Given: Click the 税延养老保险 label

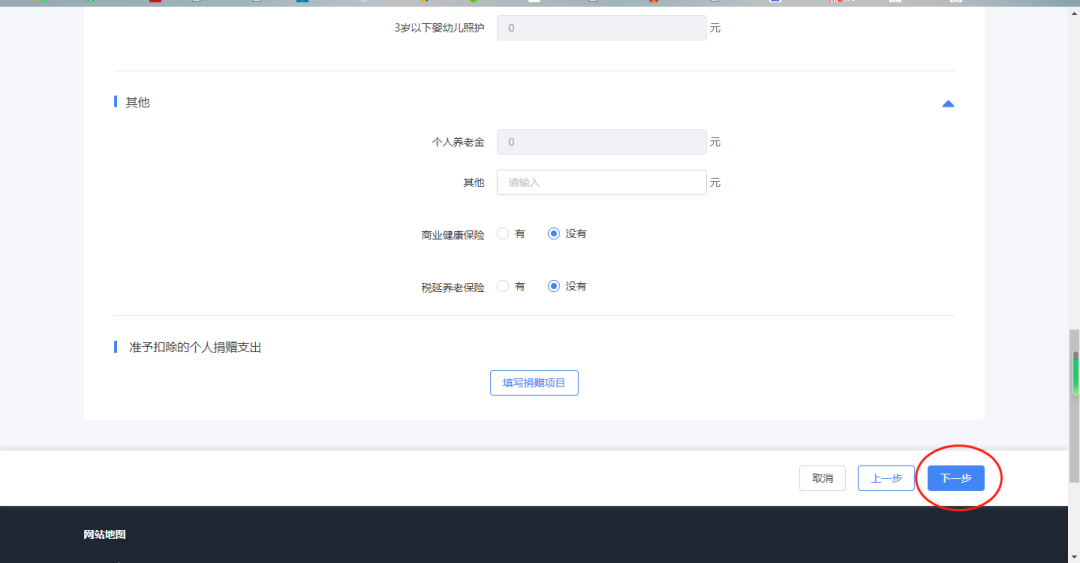Looking at the screenshot, I should pos(453,287).
